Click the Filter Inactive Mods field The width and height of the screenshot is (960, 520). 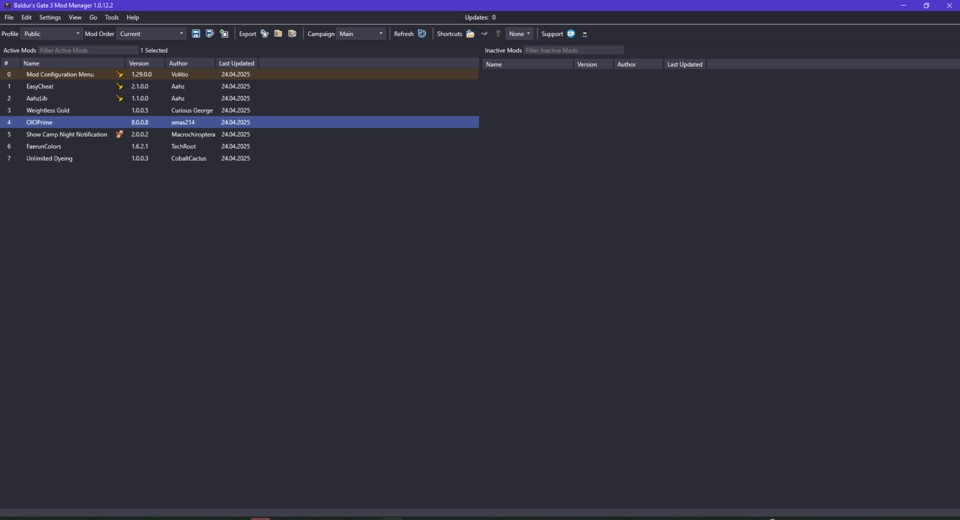pyautogui.click(x=574, y=50)
